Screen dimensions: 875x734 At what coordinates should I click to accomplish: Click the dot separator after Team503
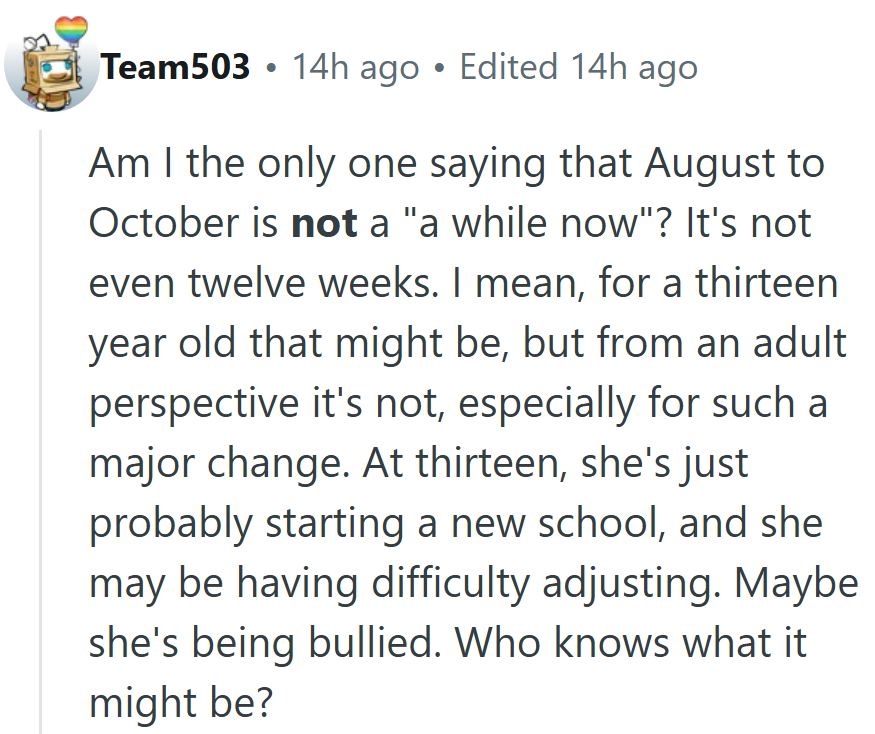[x=271, y=69]
